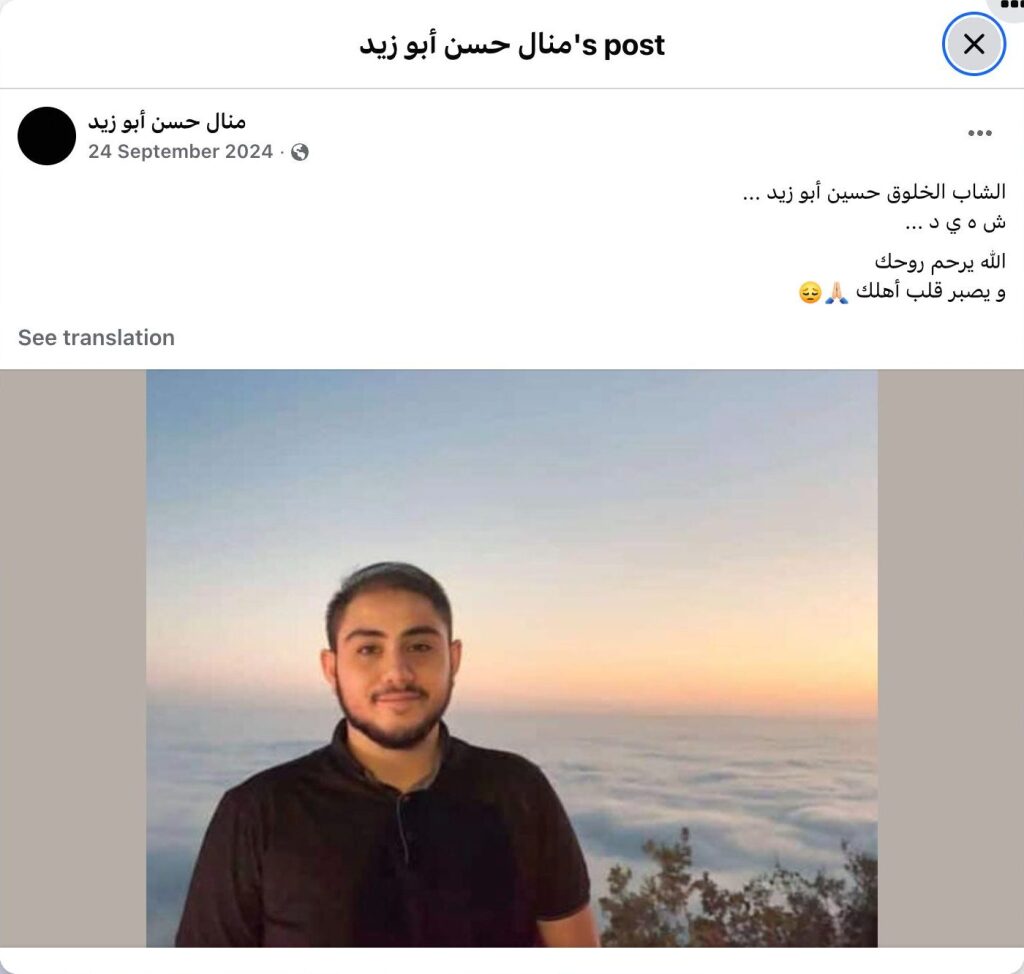Click the partially visible dots icon above close
1024x974 pixels.
pos(1011,4)
